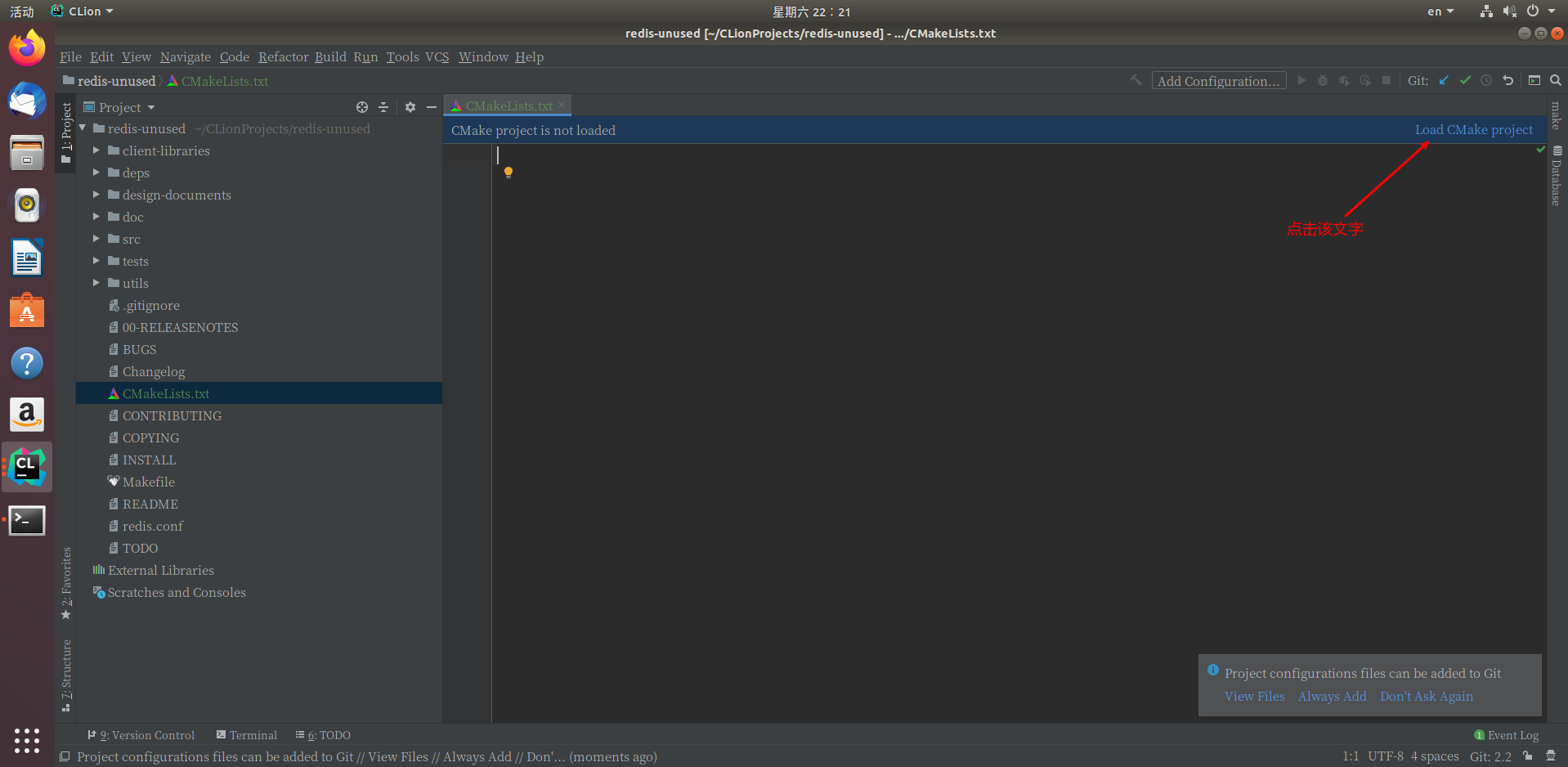The height and width of the screenshot is (767, 1568).
Task: Click the View Files link
Action: tap(1254, 697)
